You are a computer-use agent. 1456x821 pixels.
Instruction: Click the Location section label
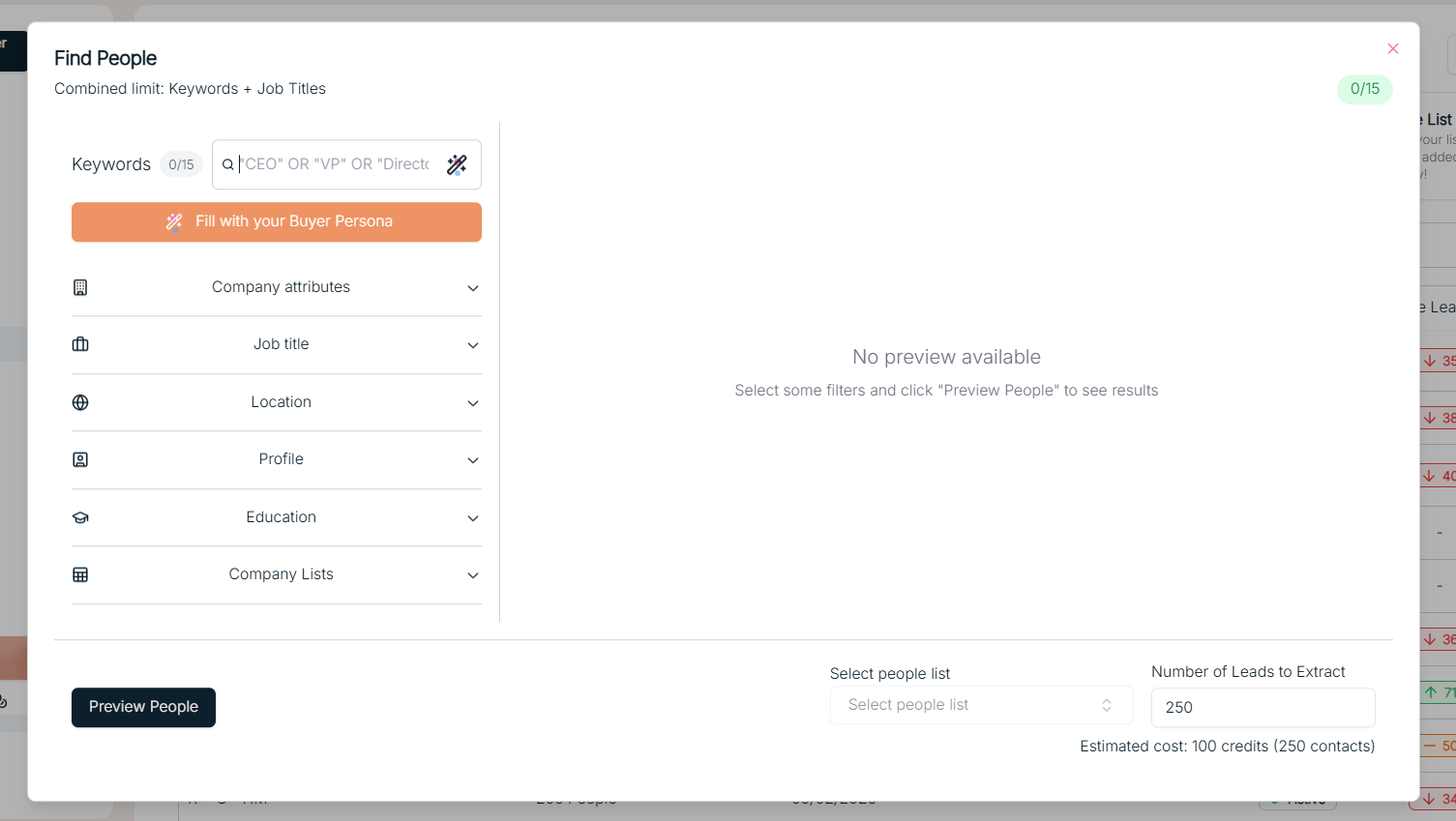pyautogui.click(x=282, y=402)
